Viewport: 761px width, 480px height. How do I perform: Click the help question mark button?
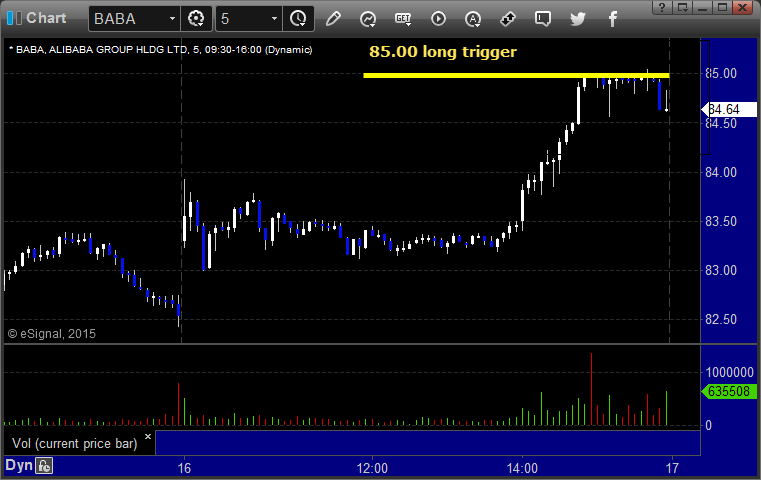coord(662,7)
